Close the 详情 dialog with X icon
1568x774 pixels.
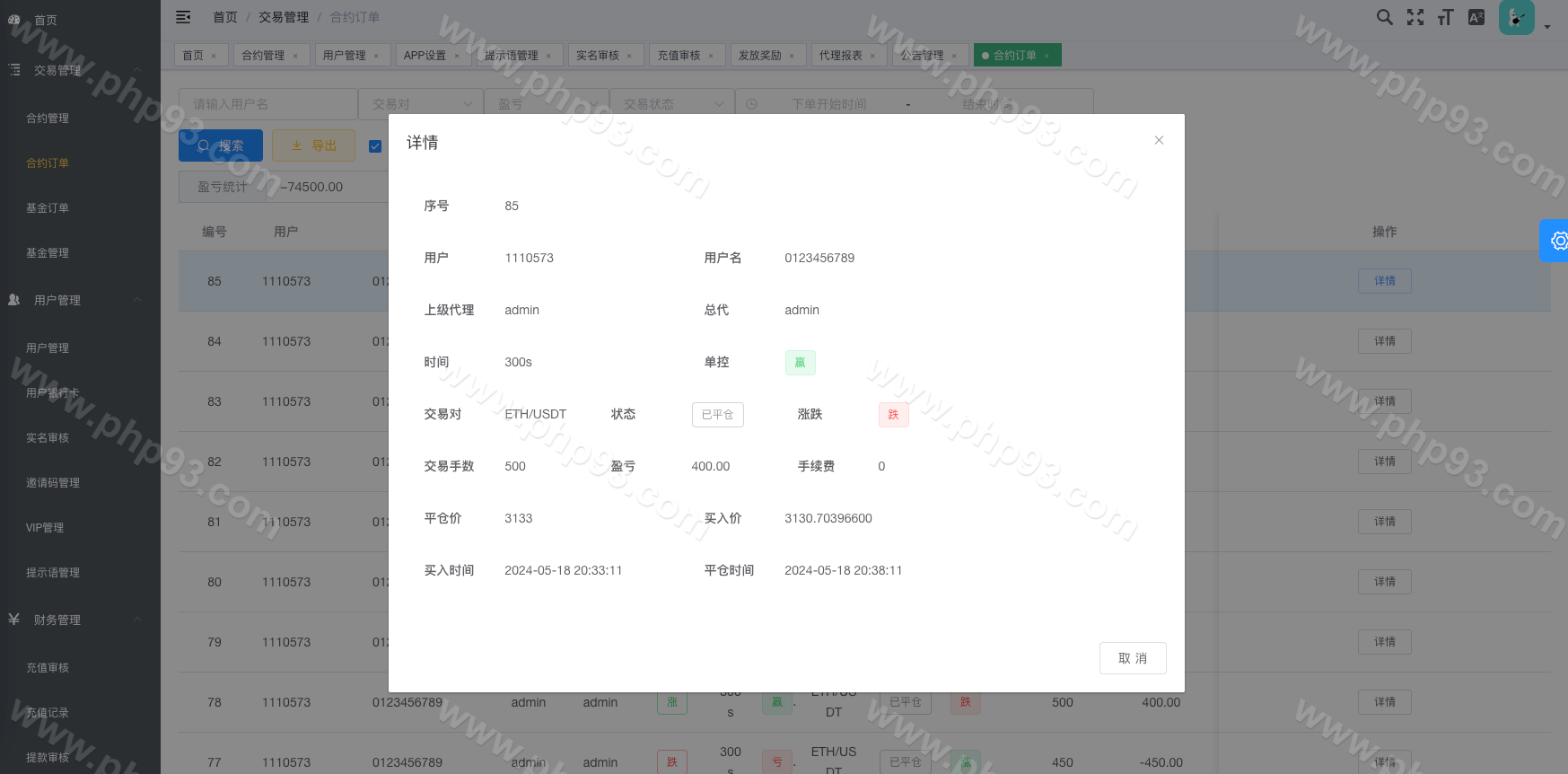point(1159,140)
